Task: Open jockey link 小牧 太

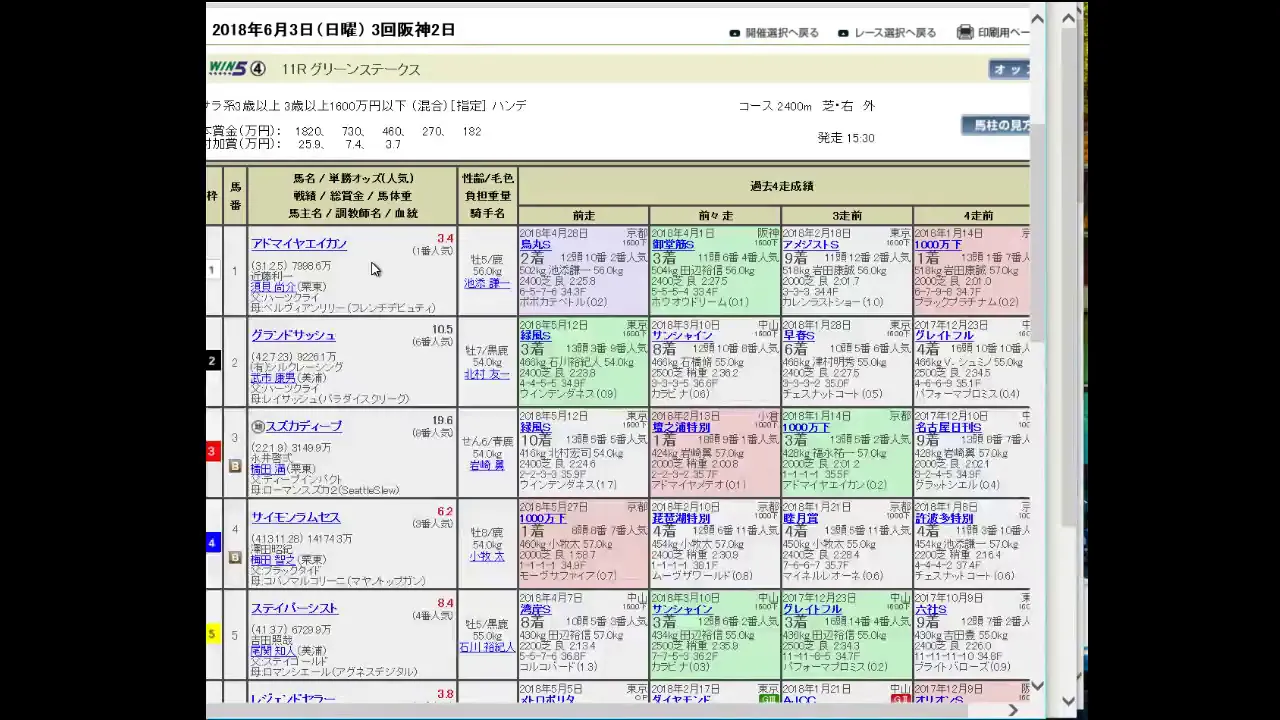Action: click(x=487, y=556)
